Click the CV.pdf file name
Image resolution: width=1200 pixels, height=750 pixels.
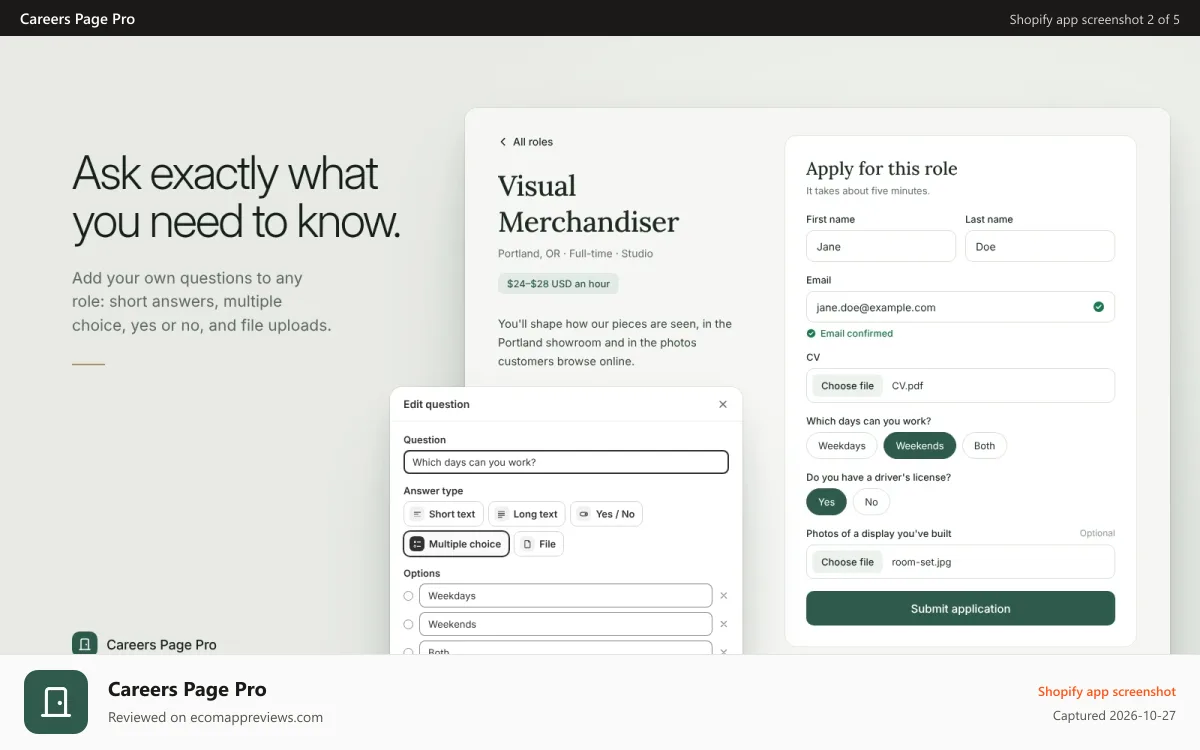(x=908, y=385)
